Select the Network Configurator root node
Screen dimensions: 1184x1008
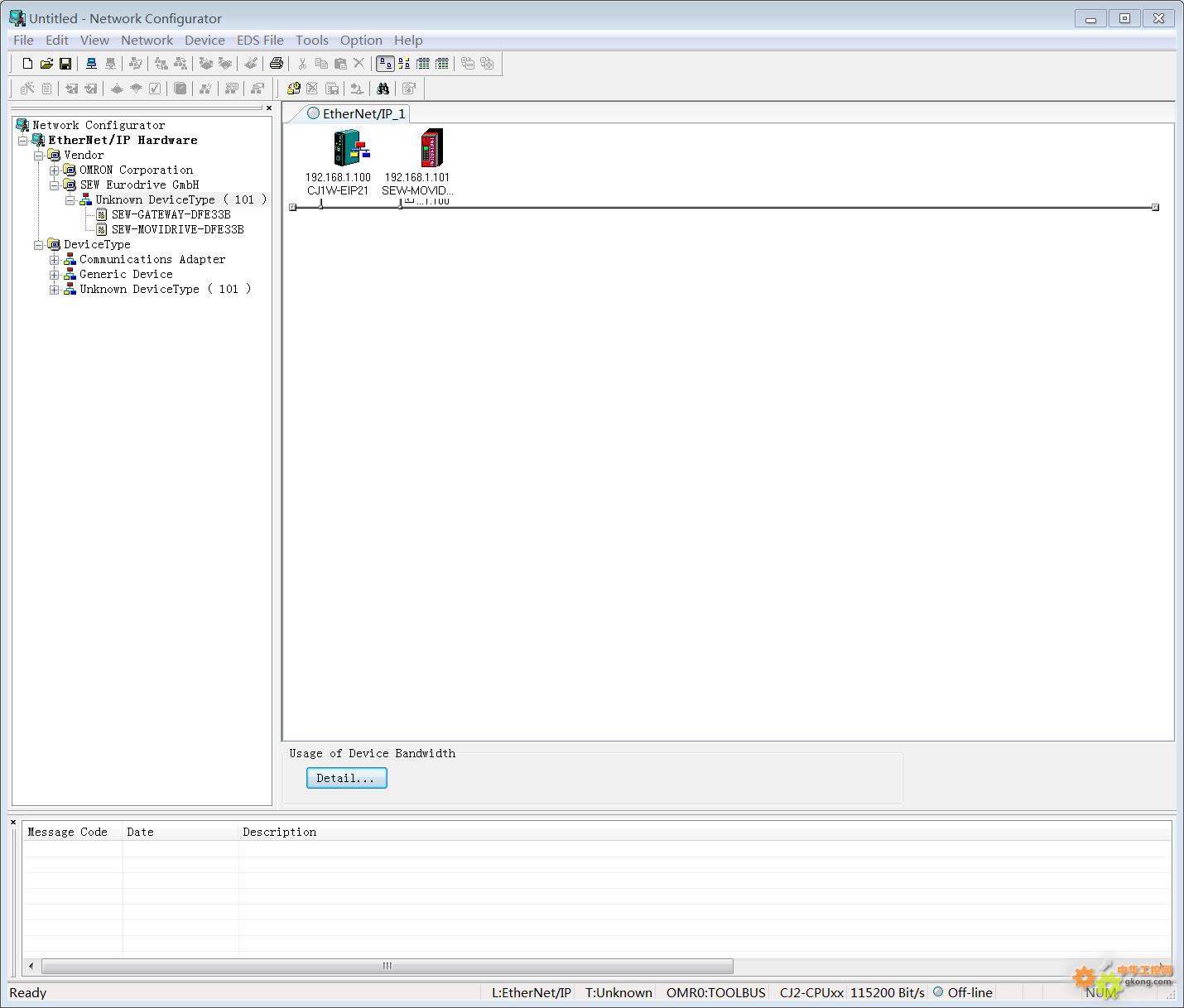click(99, 125)
